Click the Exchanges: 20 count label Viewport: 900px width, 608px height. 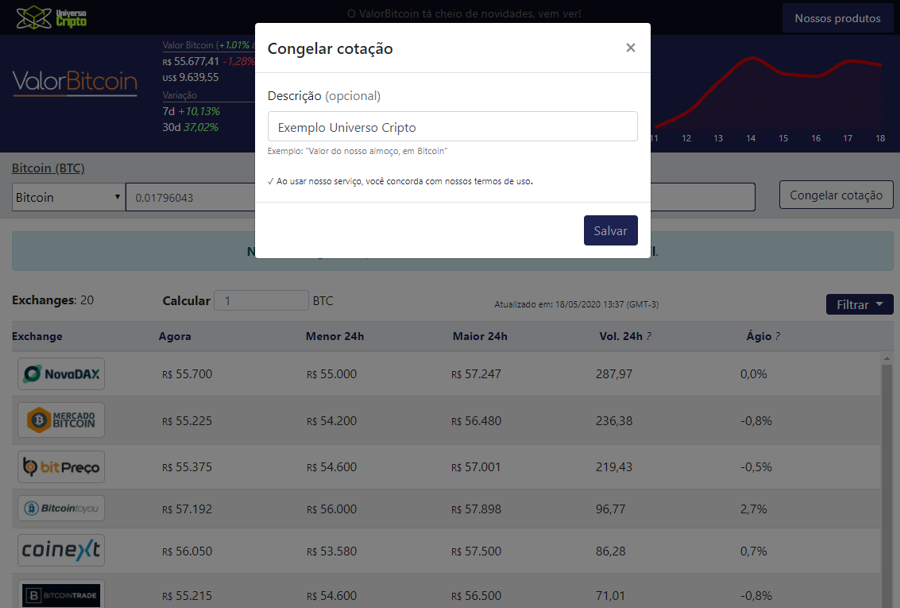tap(53, 300)
